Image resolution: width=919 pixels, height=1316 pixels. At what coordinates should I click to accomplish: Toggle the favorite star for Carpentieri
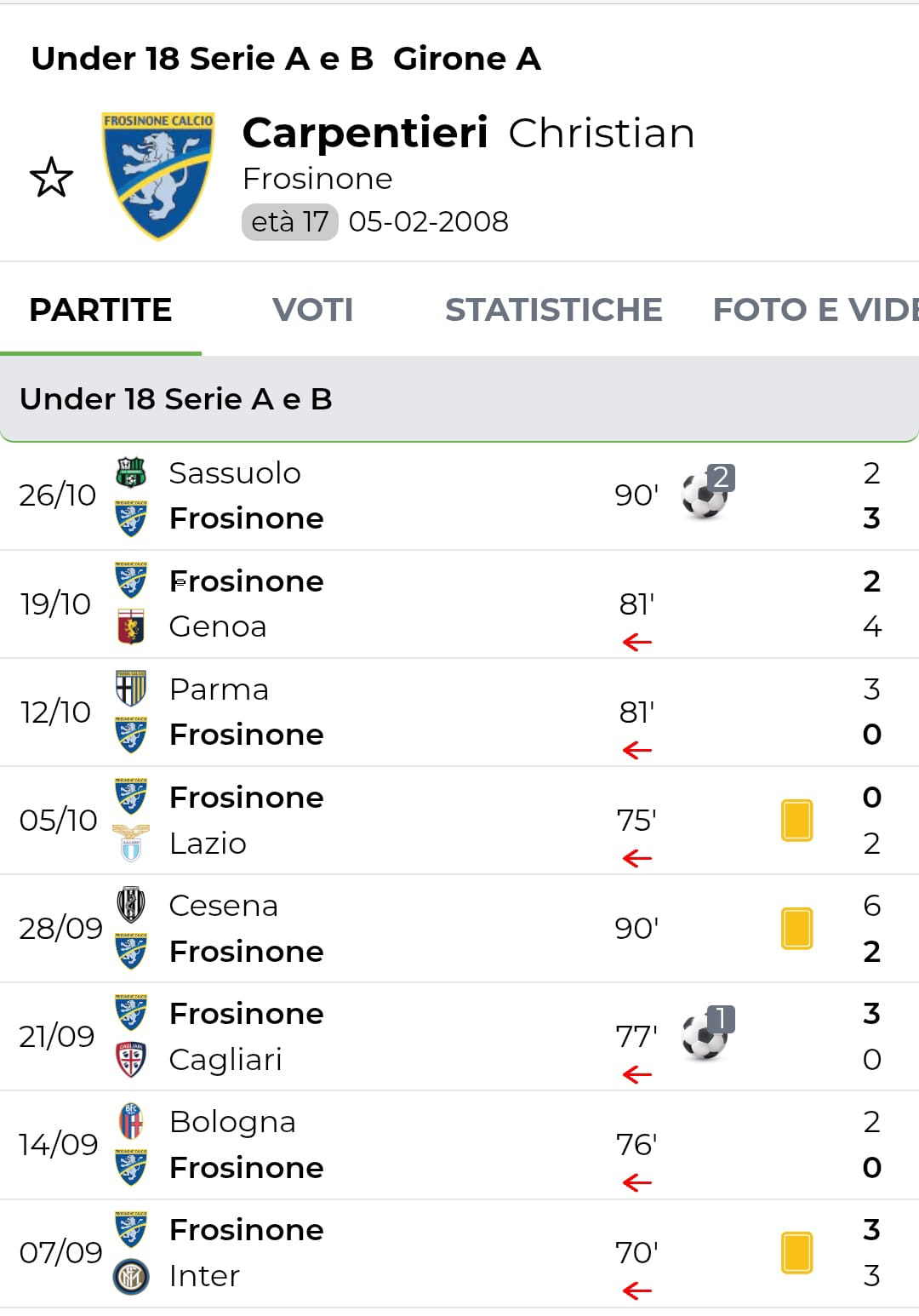point(51,177)
